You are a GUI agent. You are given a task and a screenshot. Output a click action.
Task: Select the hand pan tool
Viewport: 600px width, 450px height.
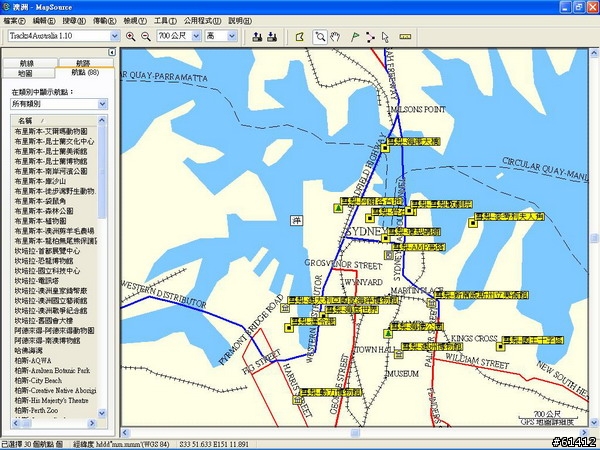(x=335, y=37)
